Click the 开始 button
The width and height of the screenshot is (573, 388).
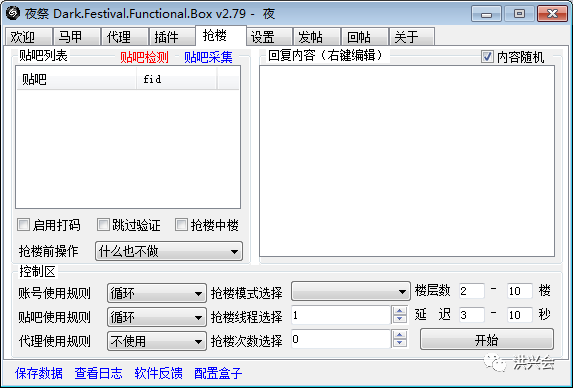pos(487,339)
